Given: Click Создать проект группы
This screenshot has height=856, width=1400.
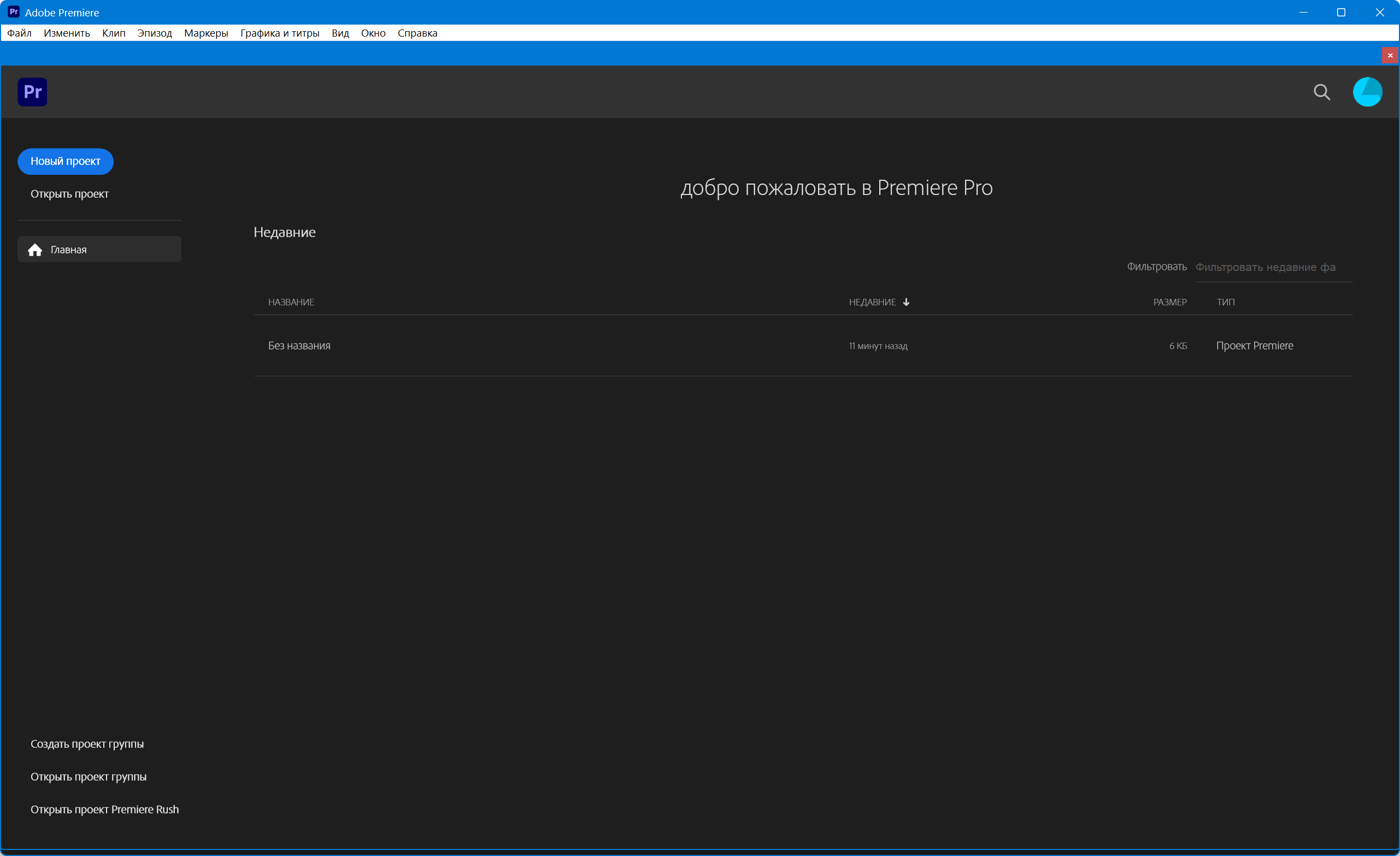Looking at the screenshot, I should 87,744.
